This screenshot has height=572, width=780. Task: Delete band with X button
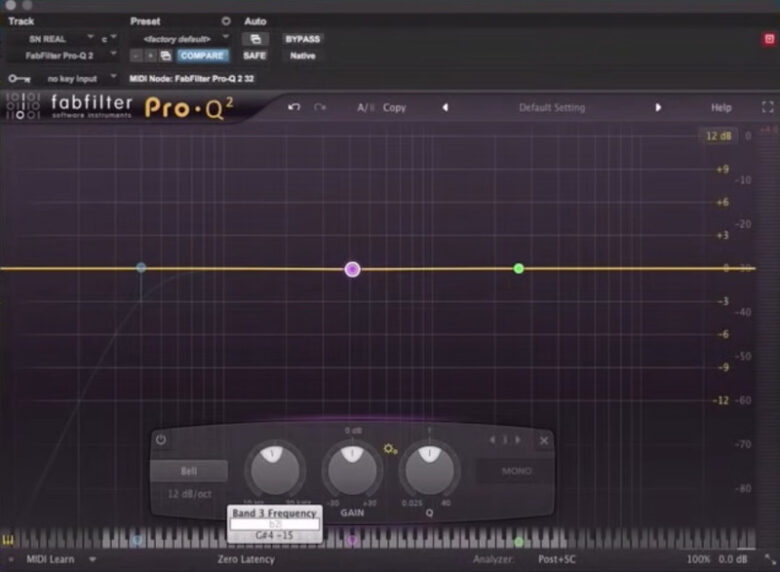click(544, 440)
